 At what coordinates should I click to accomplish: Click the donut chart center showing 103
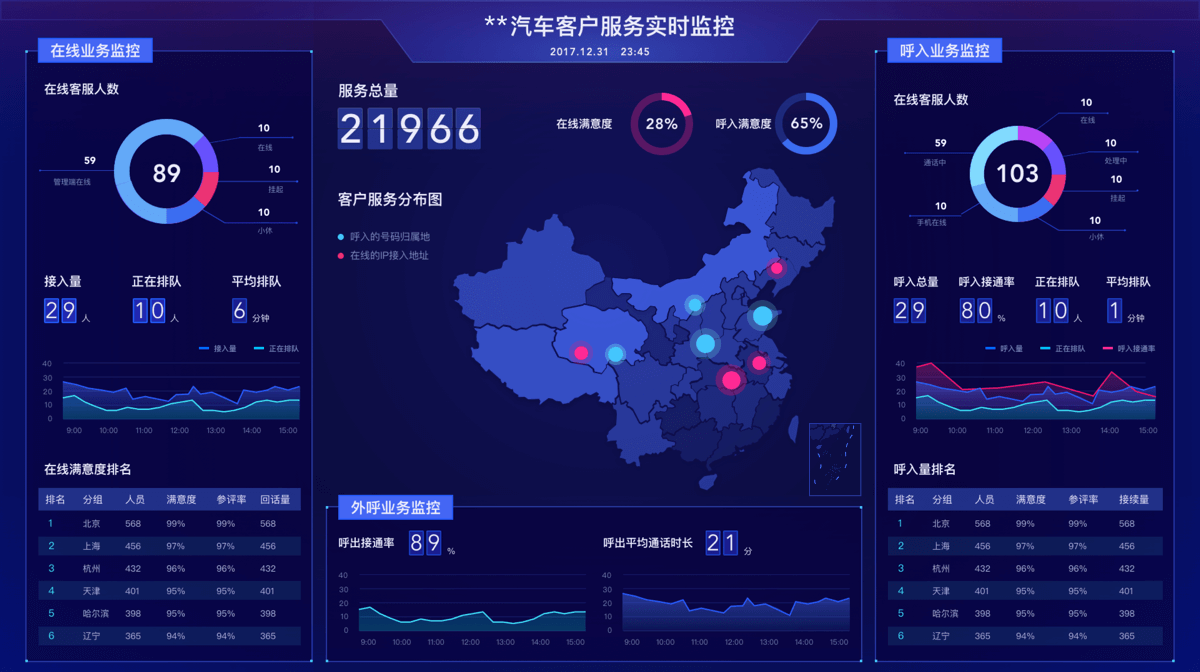tap(1017, 174)
